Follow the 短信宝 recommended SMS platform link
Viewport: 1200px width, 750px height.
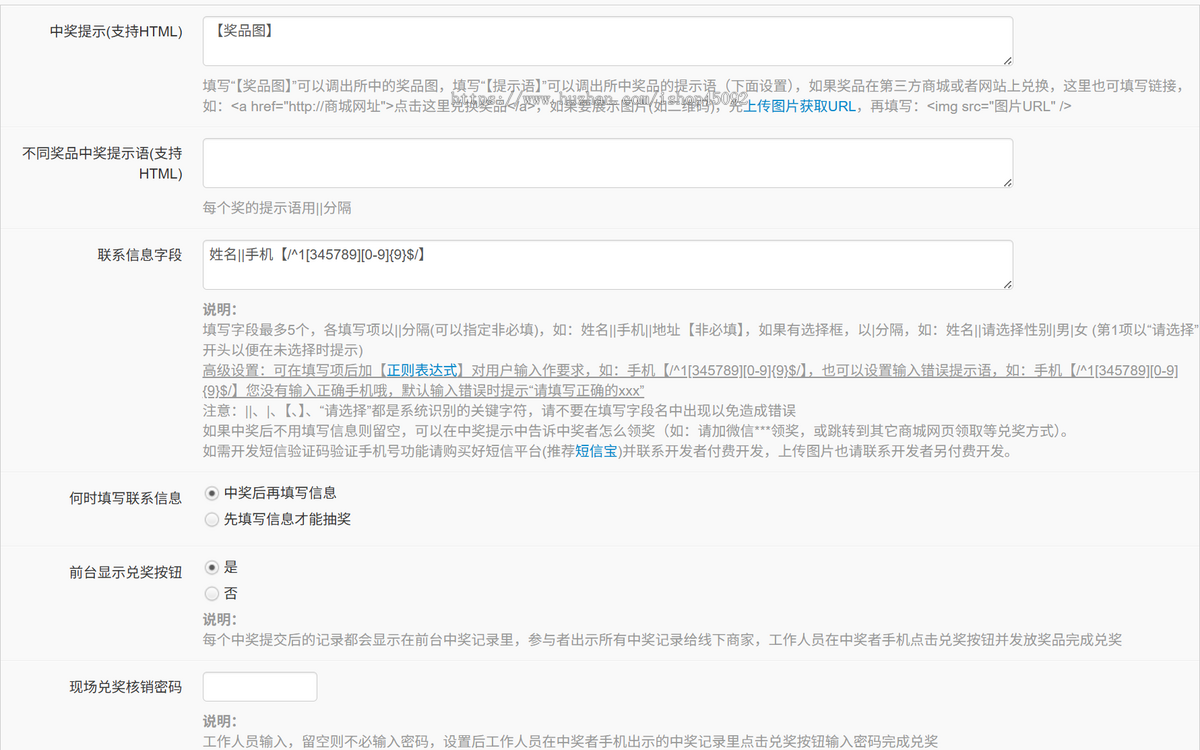point(596,451)
